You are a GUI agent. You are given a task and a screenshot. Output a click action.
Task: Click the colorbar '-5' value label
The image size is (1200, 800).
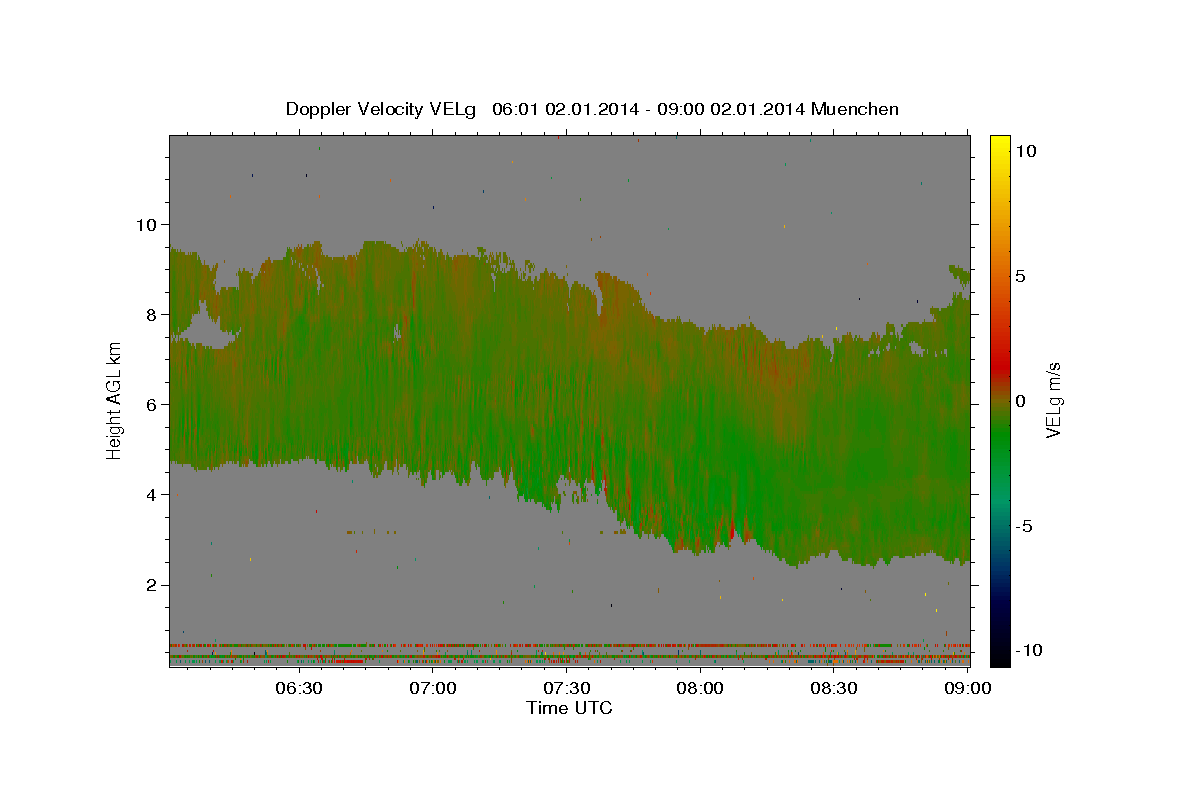(x=1025, y=525)
